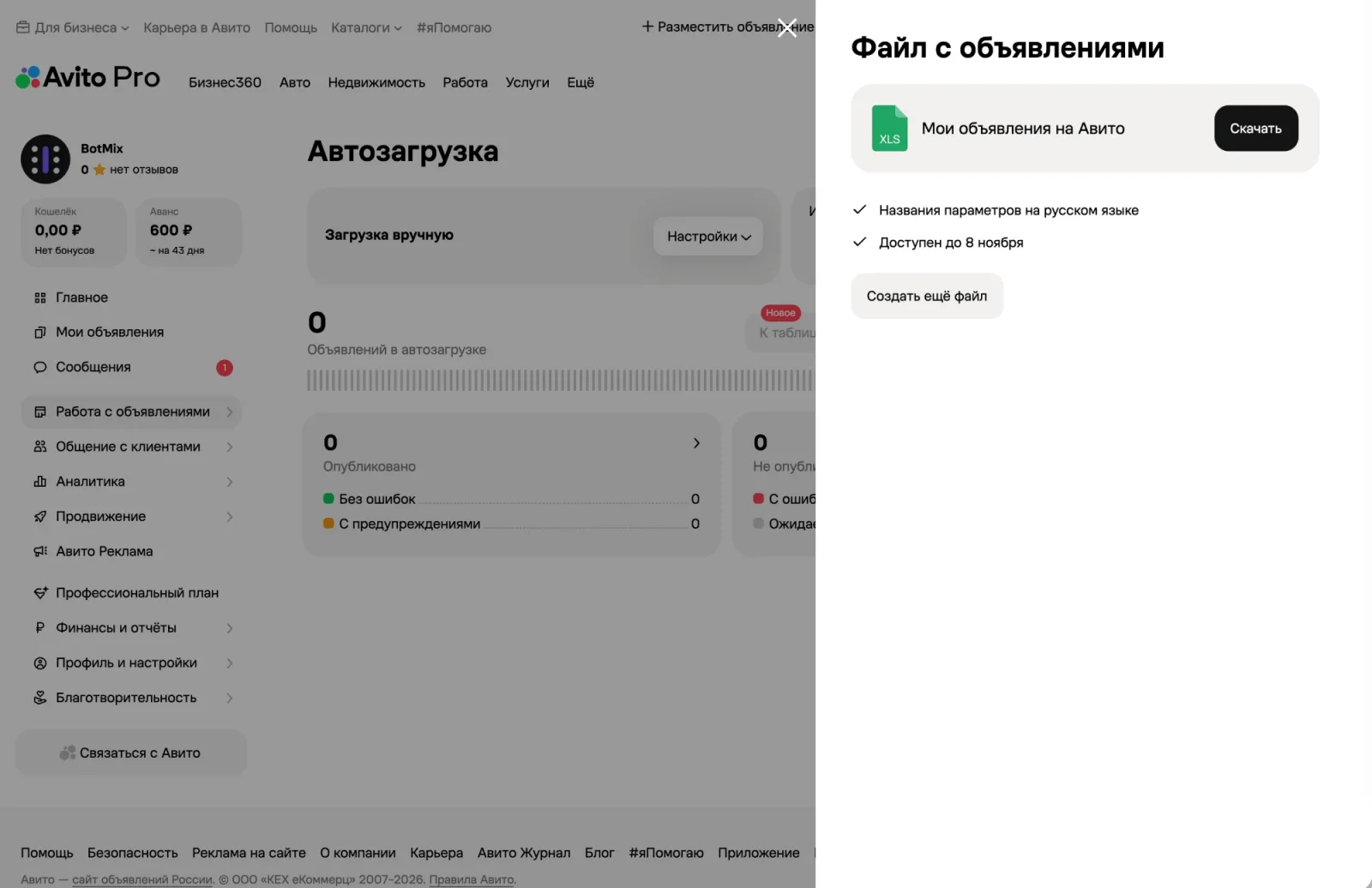Open the Правила Авито footer link
This screenshot has width=1372, height=888.
(x=472, y=879)
